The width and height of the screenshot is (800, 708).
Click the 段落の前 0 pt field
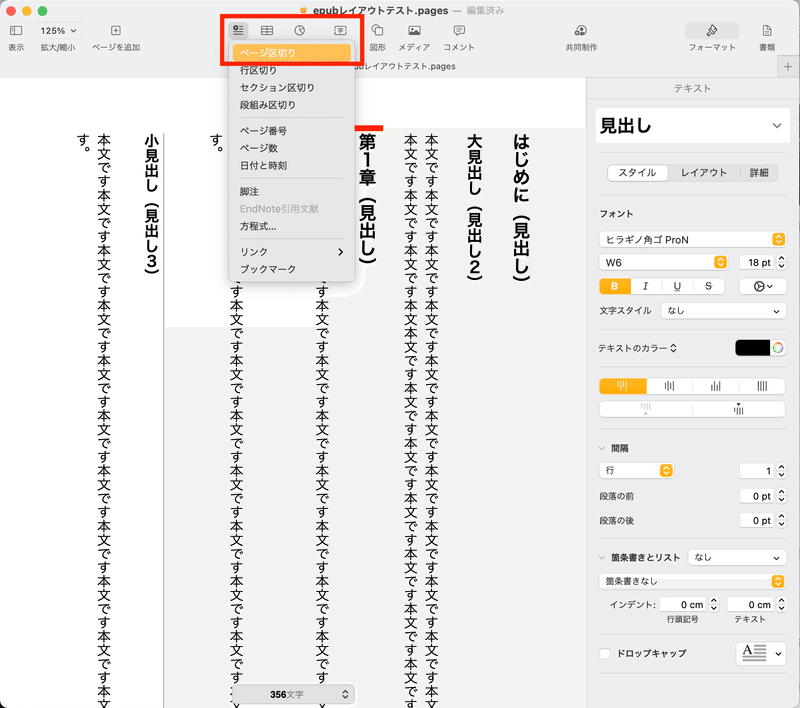click(x=758, y=496)
